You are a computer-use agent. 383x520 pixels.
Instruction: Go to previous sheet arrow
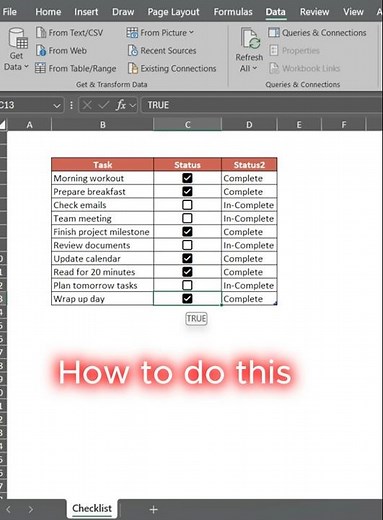(x=9, y=509)
